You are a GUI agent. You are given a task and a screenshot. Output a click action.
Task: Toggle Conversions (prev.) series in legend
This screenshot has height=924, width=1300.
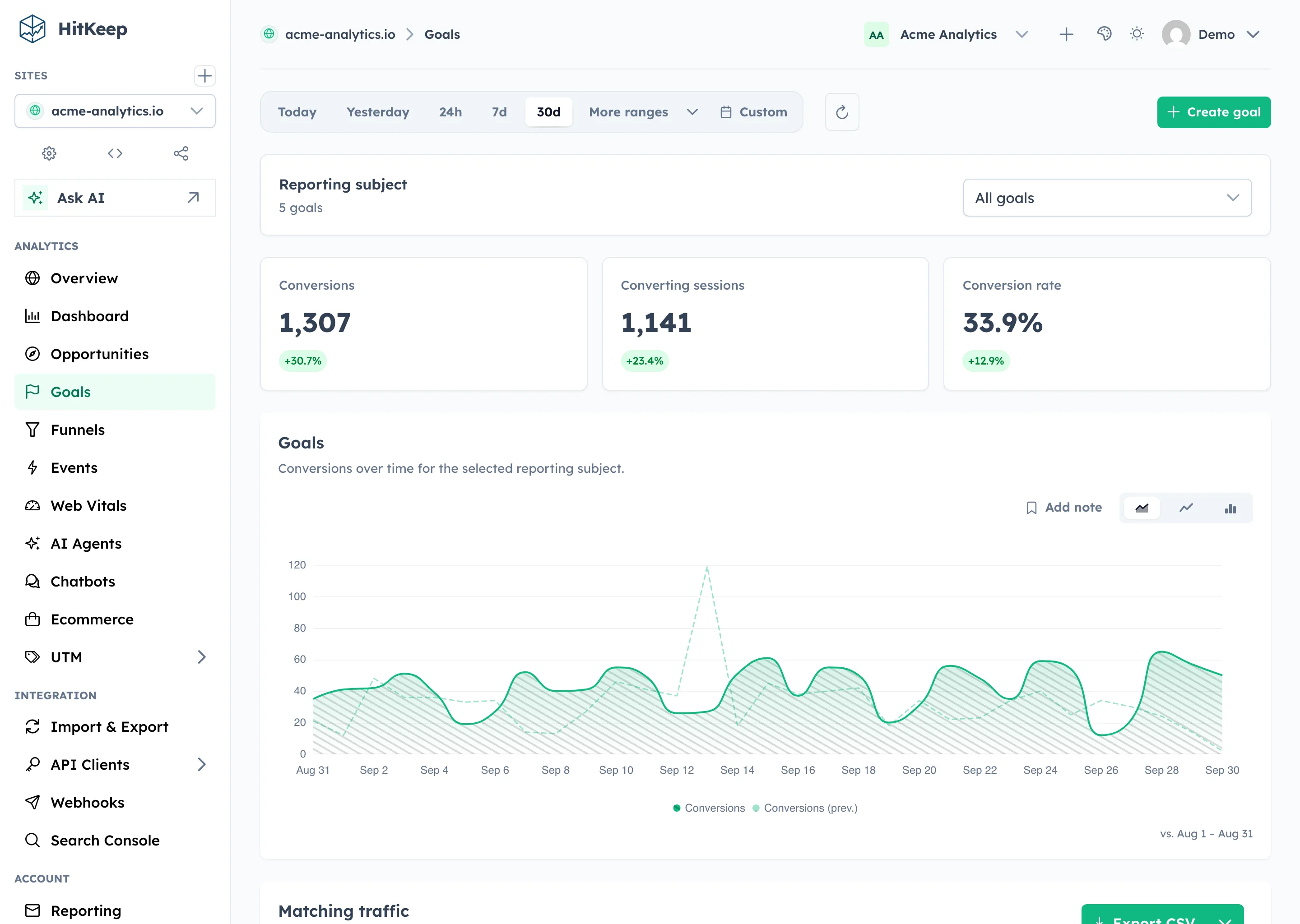pos(805,808)
